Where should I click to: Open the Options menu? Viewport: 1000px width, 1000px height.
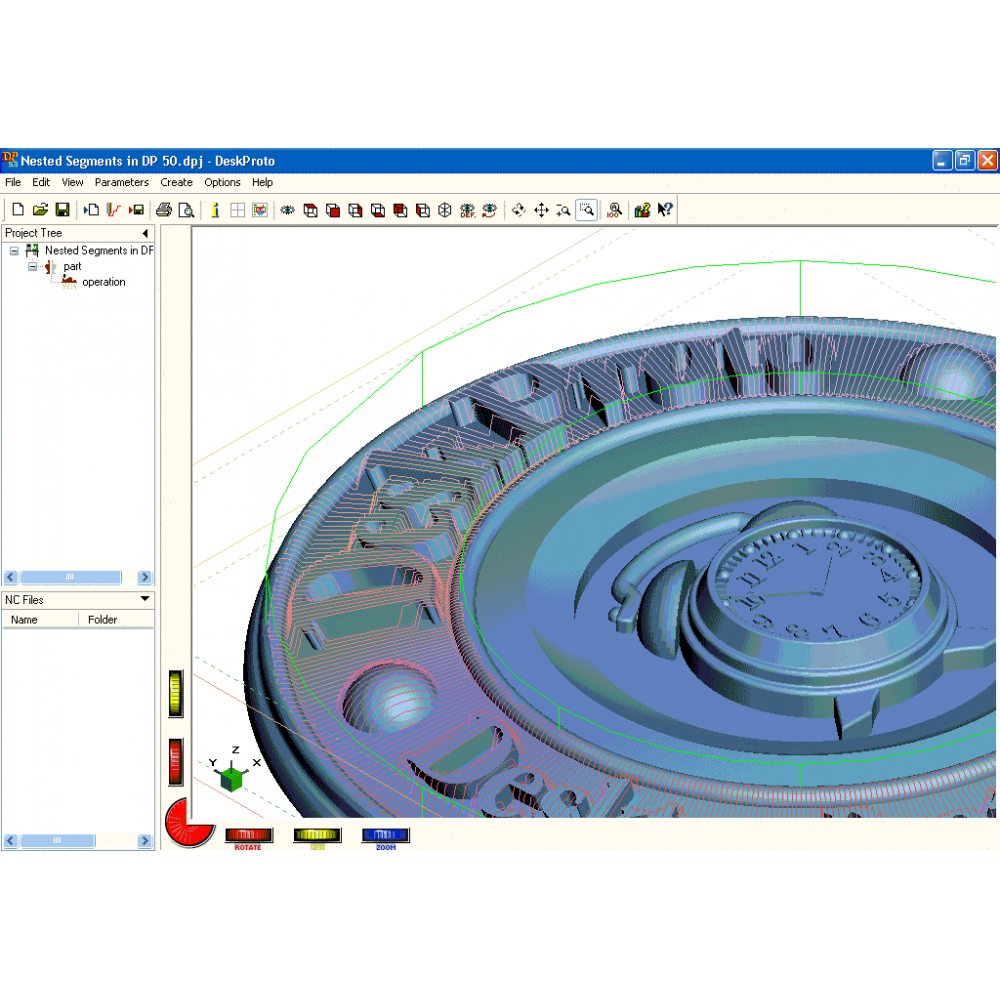pyautogui.click(x=222, y=182)
